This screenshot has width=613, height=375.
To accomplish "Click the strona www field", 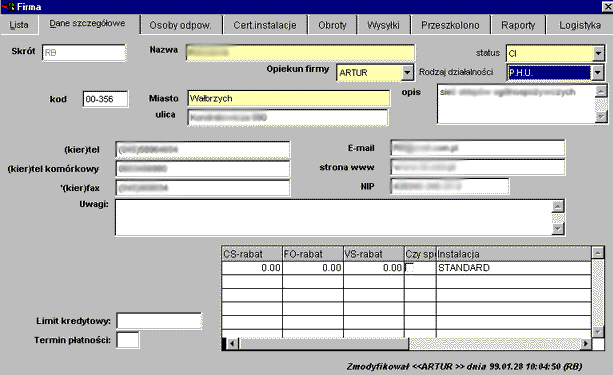I will click(478, 167).
